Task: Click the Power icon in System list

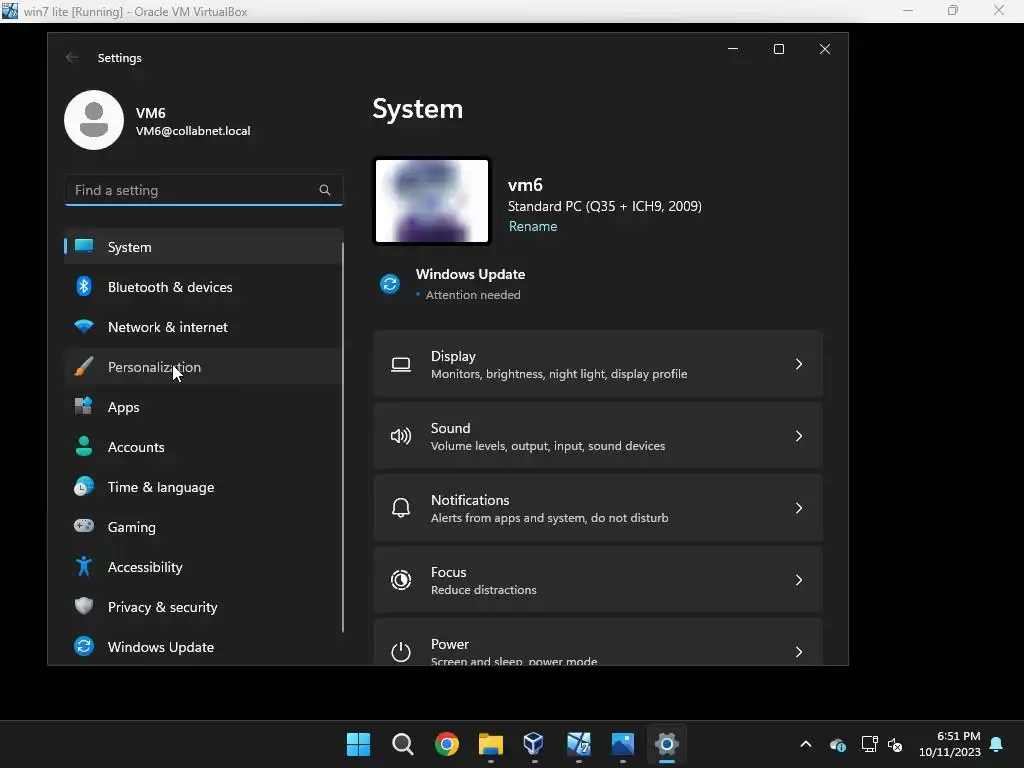Action: pyautogui.click(x=401, y=652)
